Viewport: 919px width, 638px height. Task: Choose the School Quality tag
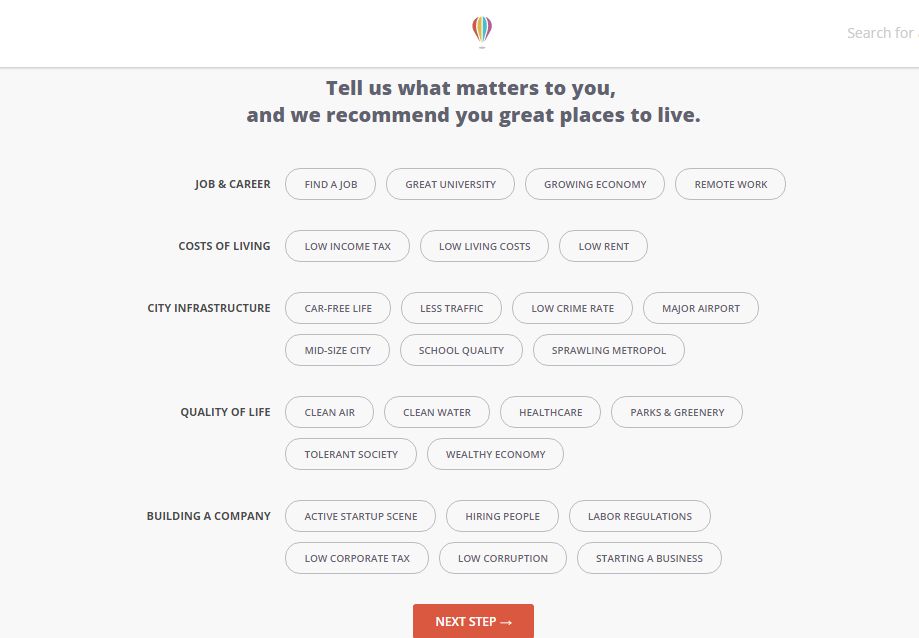click(461, 350)
